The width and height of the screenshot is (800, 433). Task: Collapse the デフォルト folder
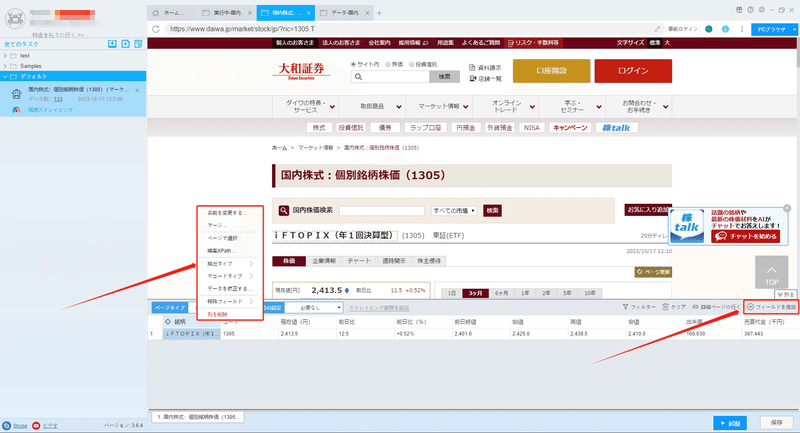coord(5,77)
